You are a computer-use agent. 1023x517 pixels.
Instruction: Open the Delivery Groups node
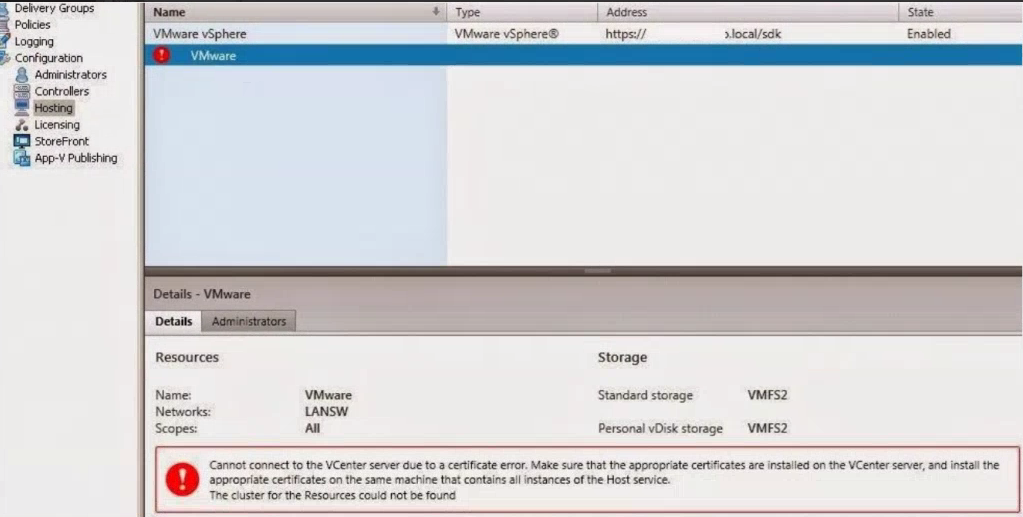click(x=54, y=8)
